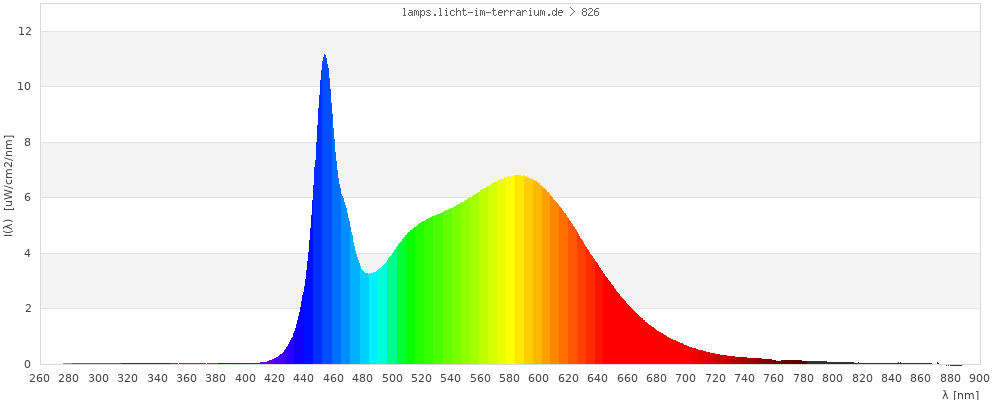1000x400 pixels.
Task: Click the x-axis label 500
Action: click(392, 378)
